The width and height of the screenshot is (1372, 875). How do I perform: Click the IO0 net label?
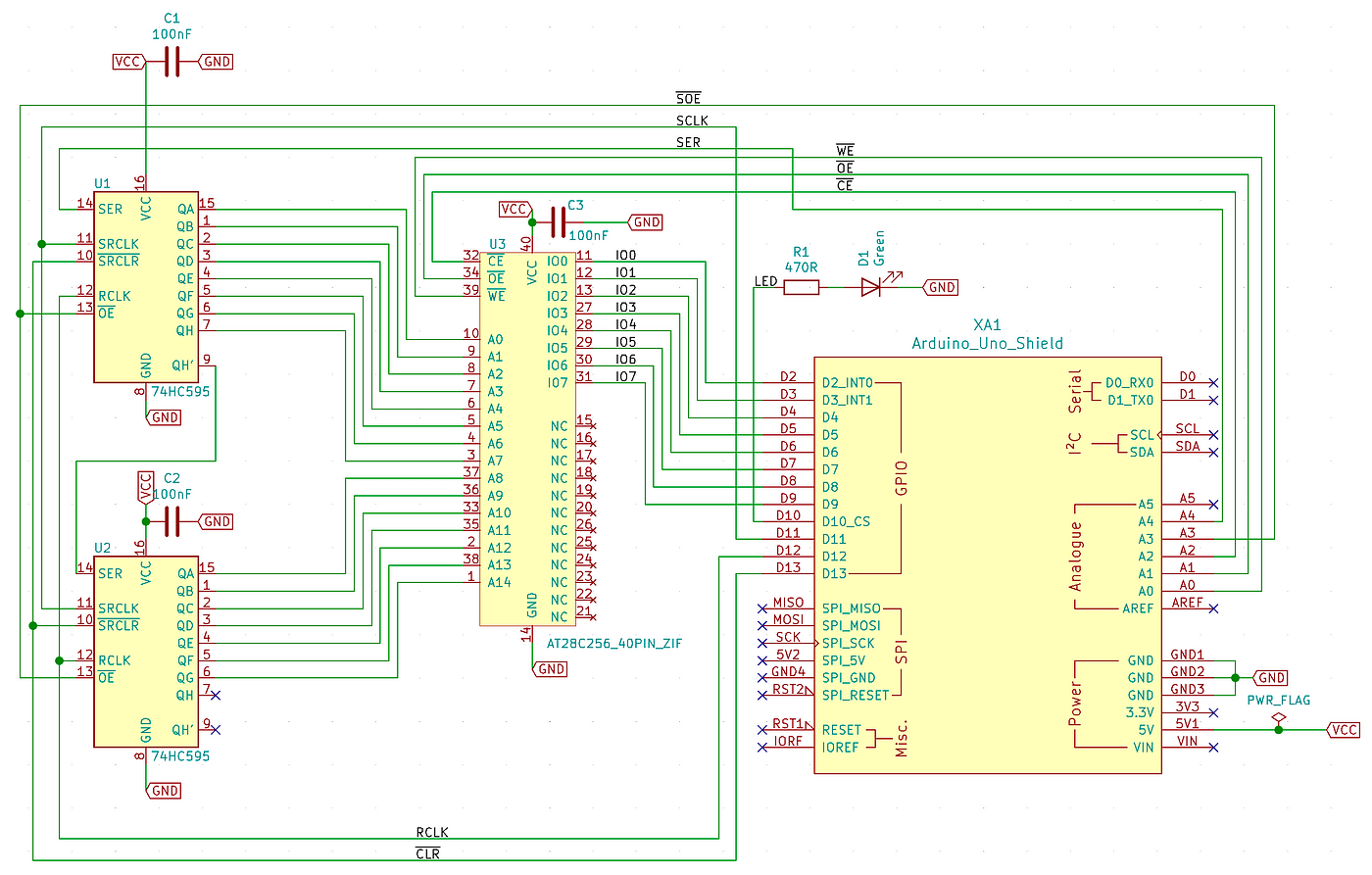(626, 255)
